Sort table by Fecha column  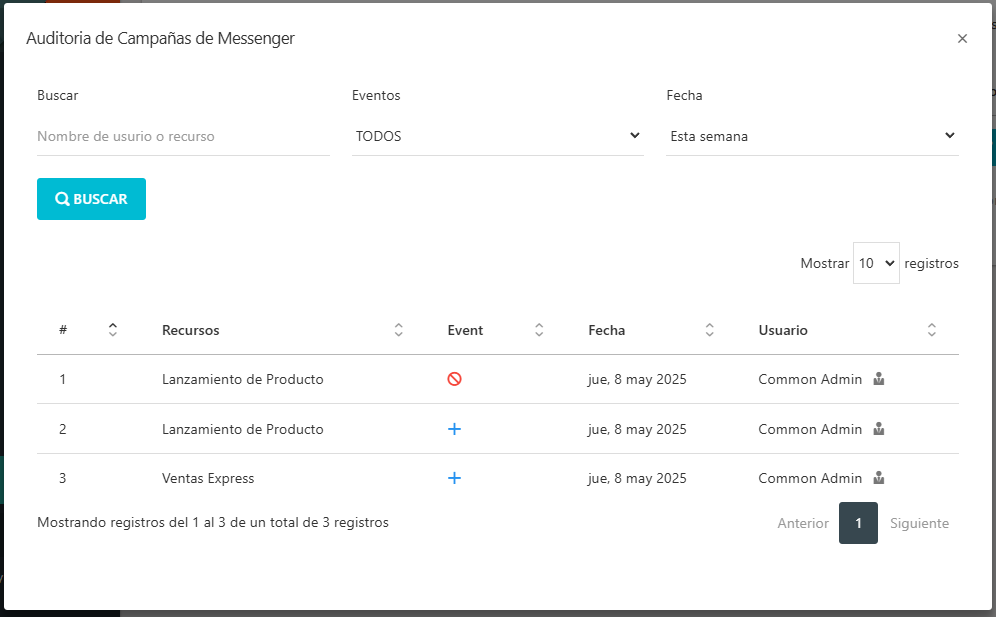tap(710, 330)
